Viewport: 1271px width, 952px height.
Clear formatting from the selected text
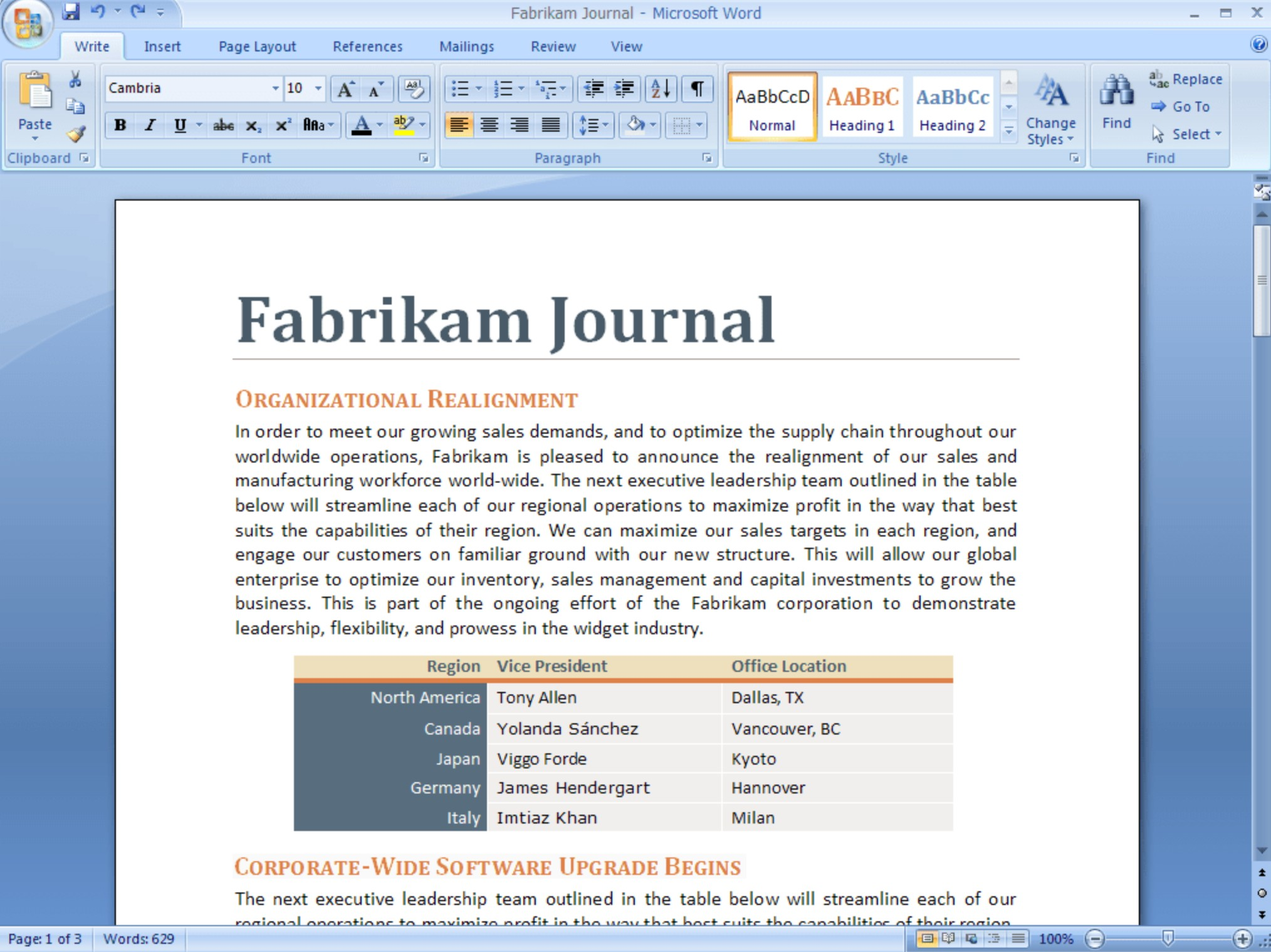pyautogui.click(x=414, y=89)
